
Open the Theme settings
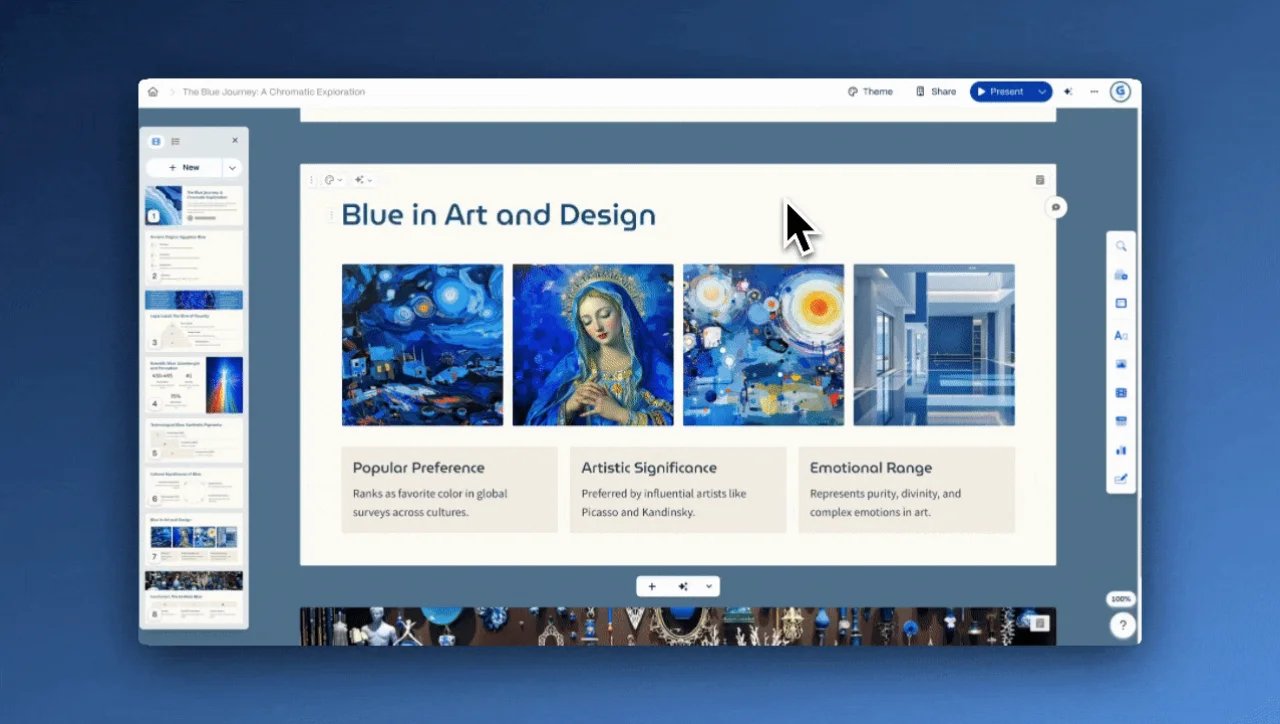tap(870, 92)
